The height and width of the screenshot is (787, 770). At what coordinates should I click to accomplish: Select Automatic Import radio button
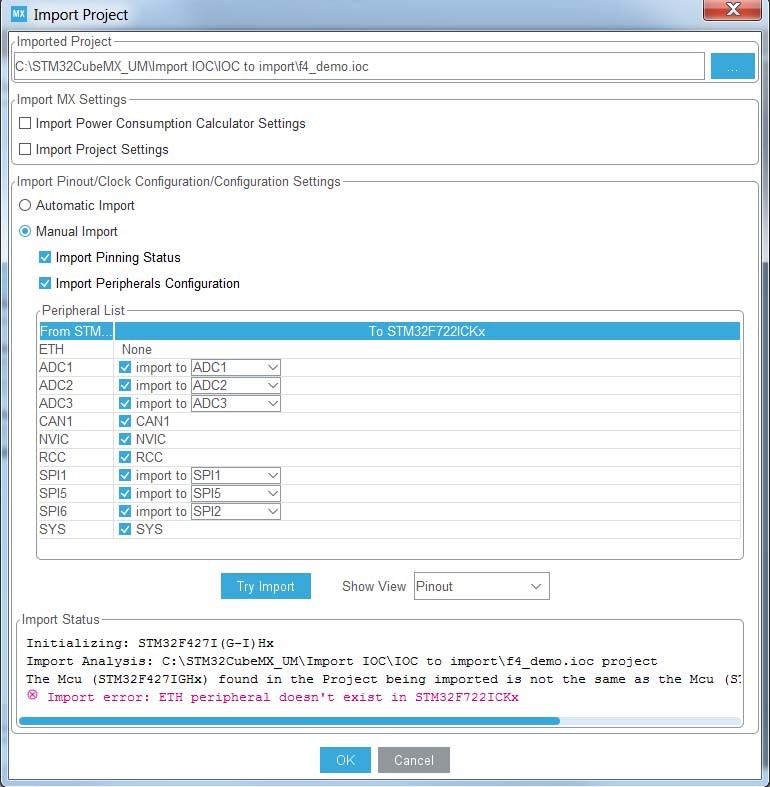tap(25, 205)
